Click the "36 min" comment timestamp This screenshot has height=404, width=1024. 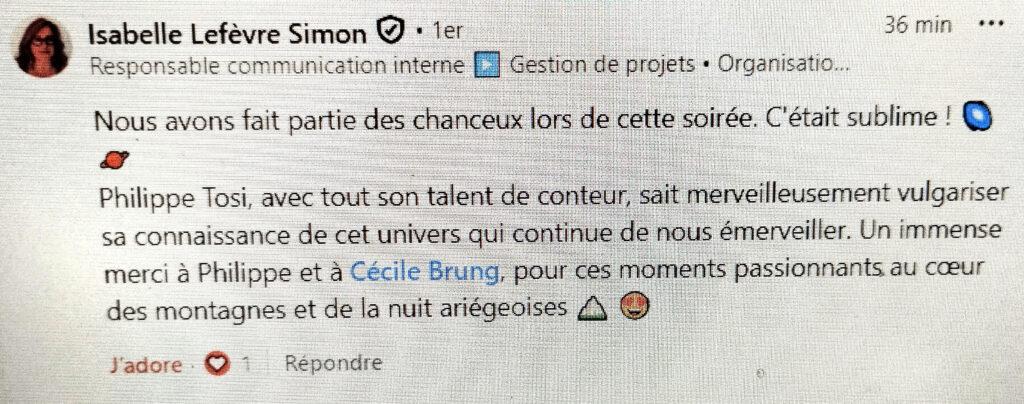(917, 26)
